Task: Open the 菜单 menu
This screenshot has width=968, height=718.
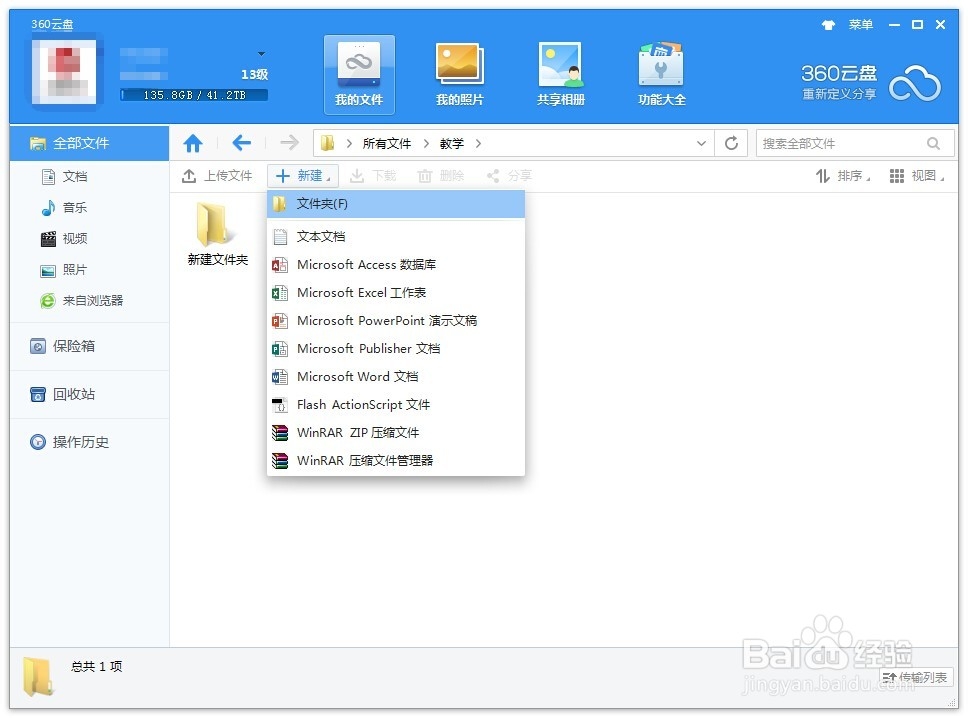Action: coord(861,25)
